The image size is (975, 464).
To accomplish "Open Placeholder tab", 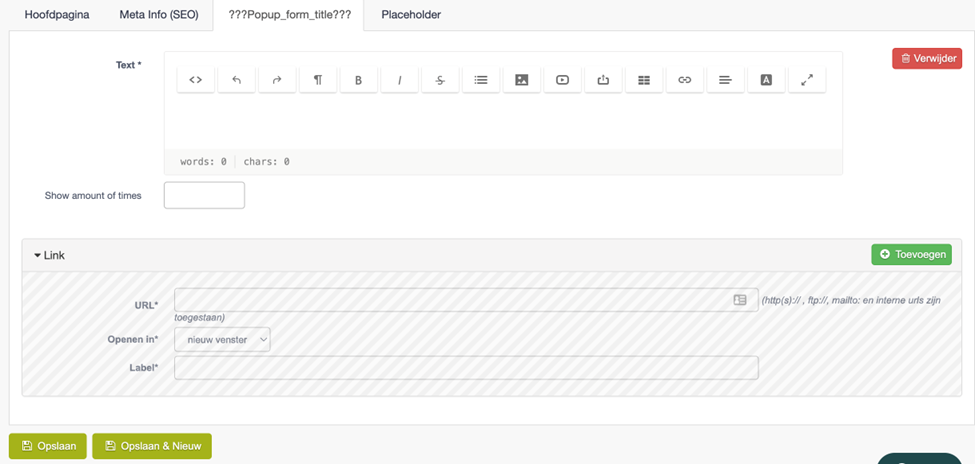I will pos(411,15).
